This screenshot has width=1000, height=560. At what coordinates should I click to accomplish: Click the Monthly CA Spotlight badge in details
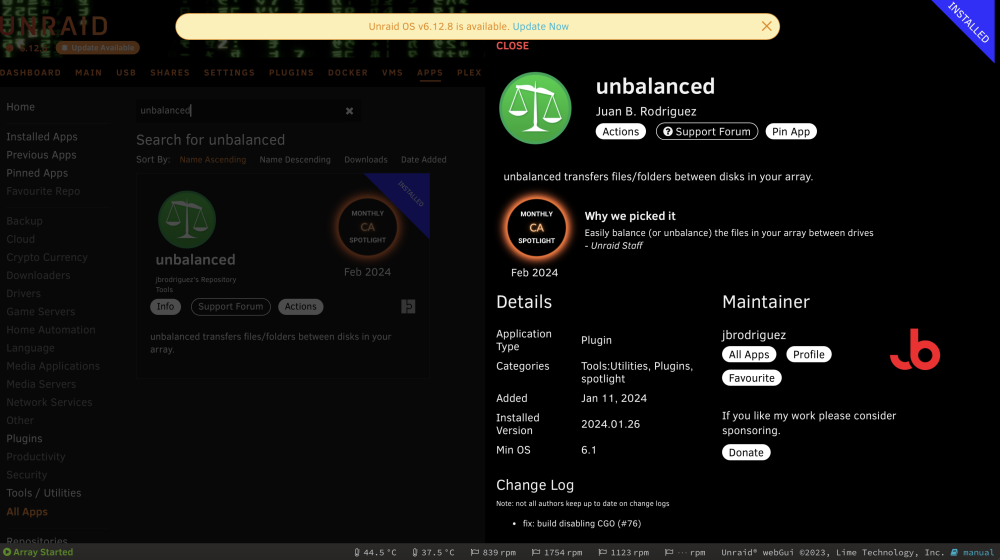(x=536, y=228)
